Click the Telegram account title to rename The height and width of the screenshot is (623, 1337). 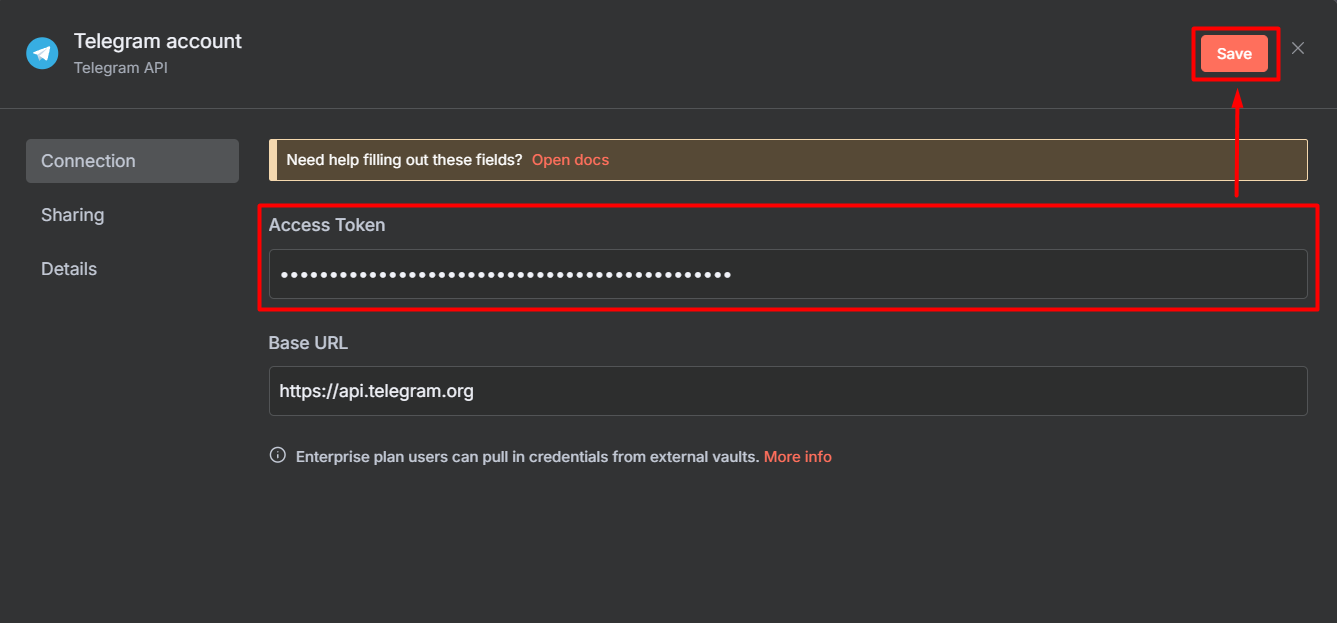(x=158, y=41)
